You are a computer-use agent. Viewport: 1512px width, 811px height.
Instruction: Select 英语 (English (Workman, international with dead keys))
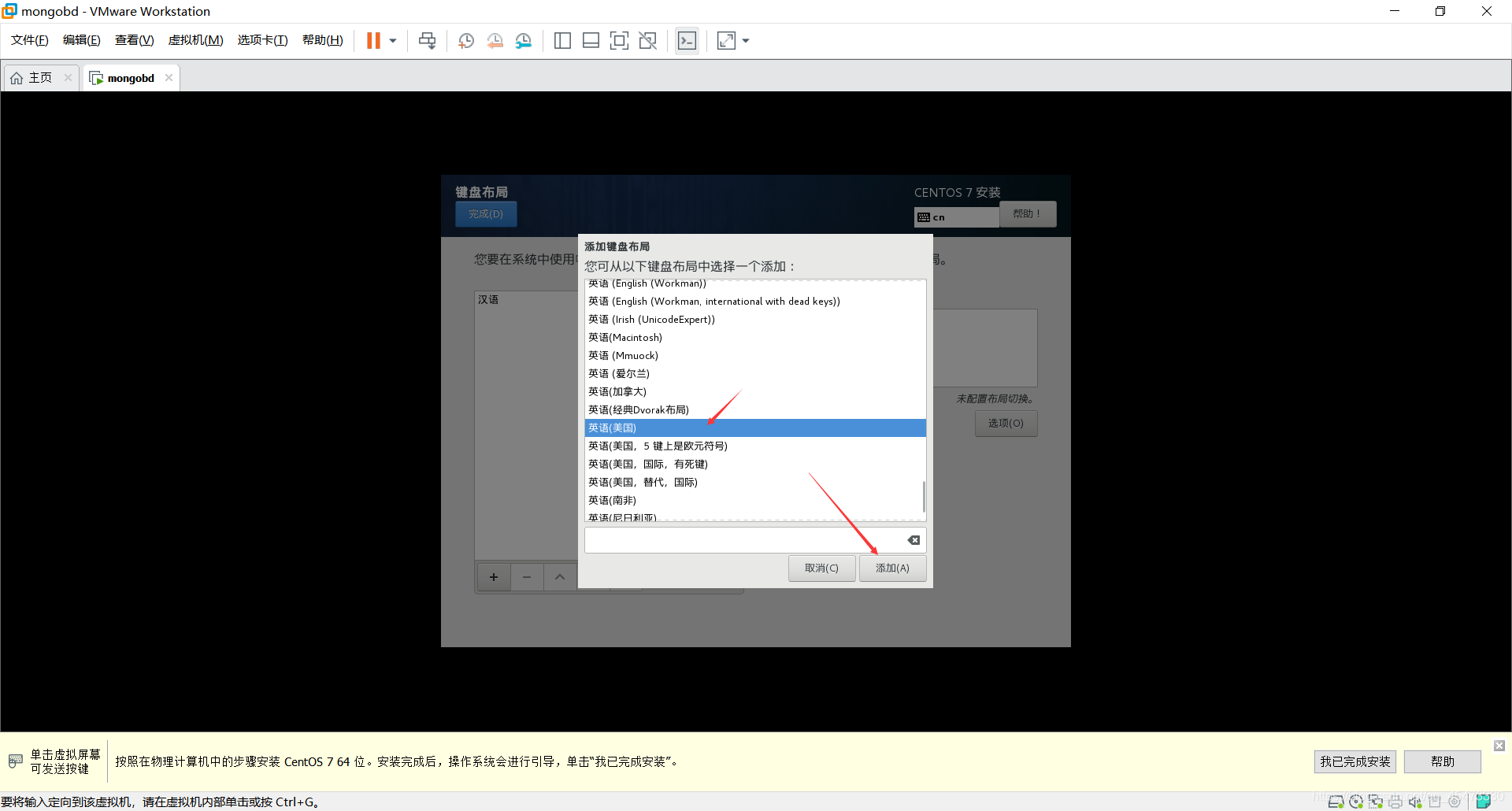tap(755, 302)
